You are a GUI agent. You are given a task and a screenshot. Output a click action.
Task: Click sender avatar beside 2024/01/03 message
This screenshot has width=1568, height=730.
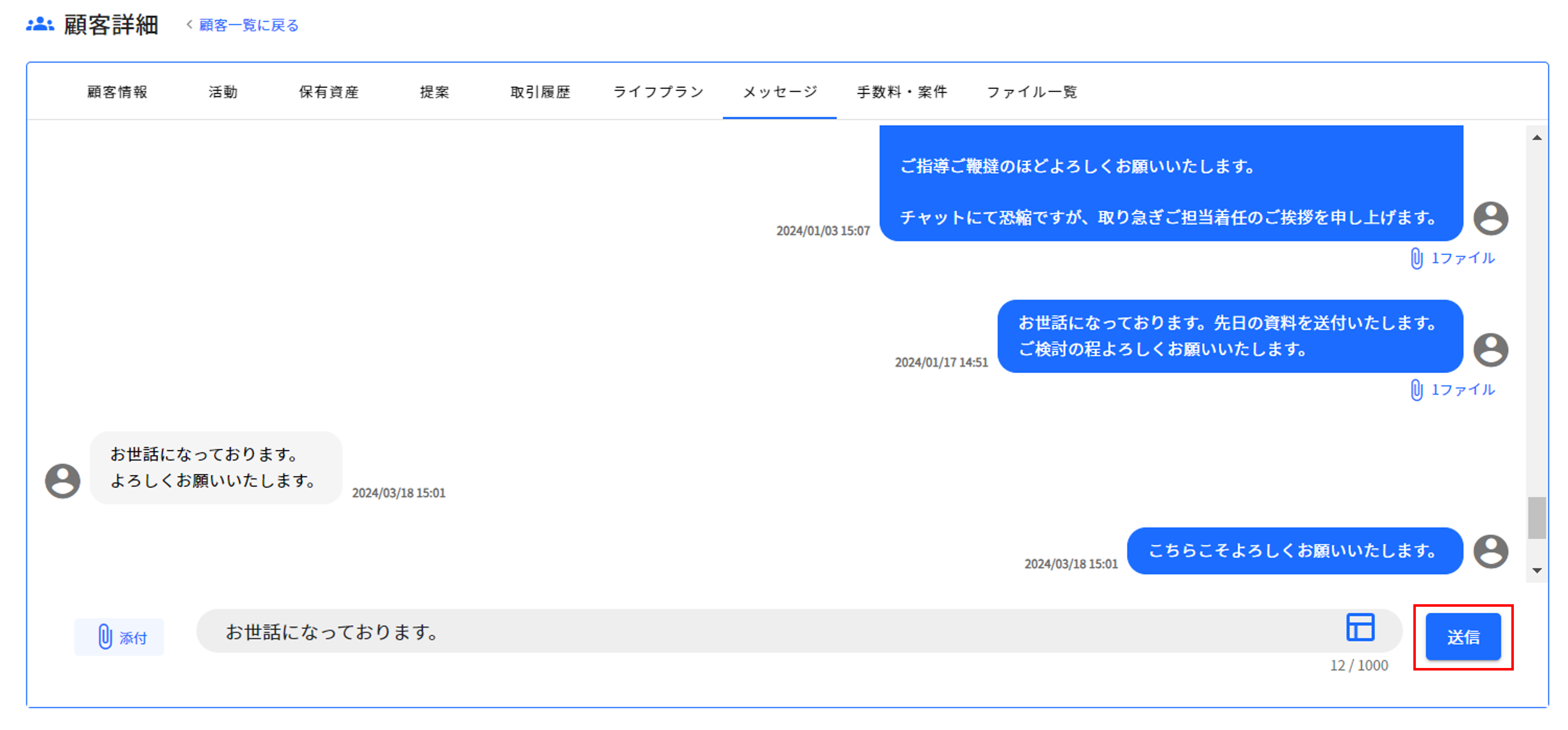click(1490, 218)
